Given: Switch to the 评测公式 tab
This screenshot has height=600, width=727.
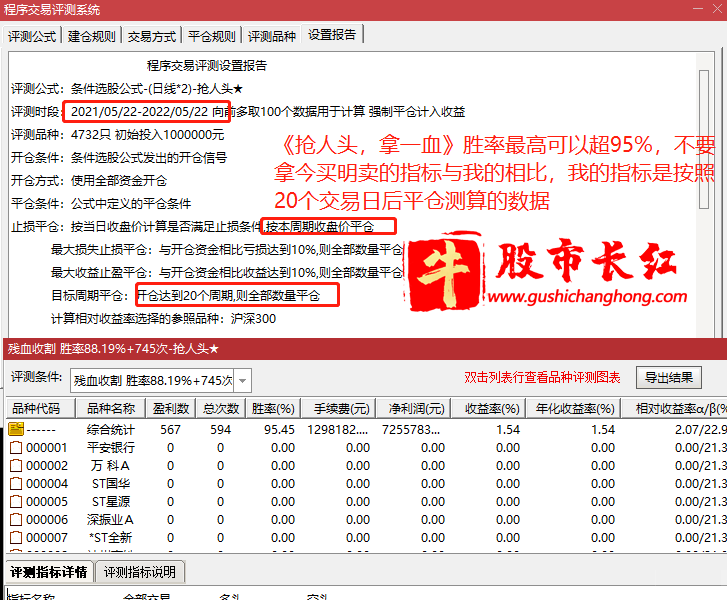Looking at the screenshot, I should click(33, 36).
